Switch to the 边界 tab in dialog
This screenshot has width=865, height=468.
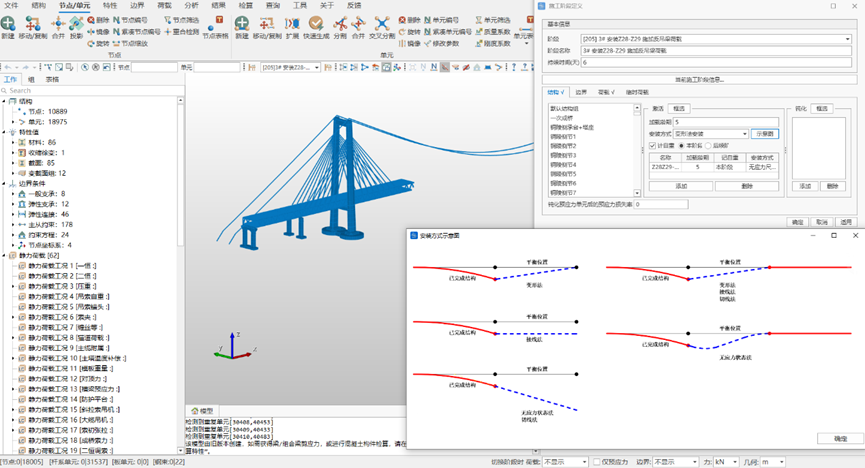(581, 92)
